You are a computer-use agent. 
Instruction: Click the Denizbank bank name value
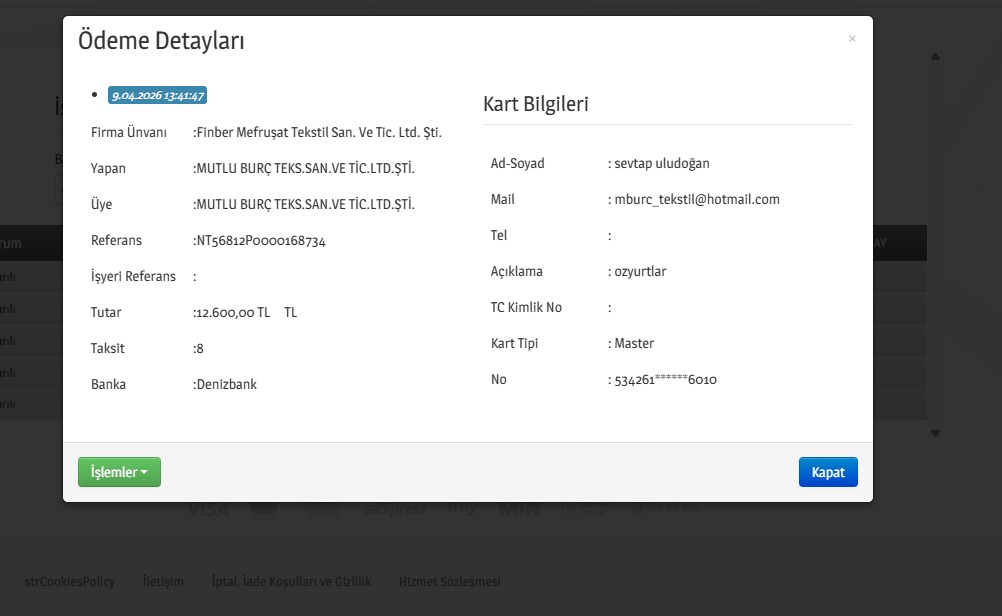click(226, 385)
